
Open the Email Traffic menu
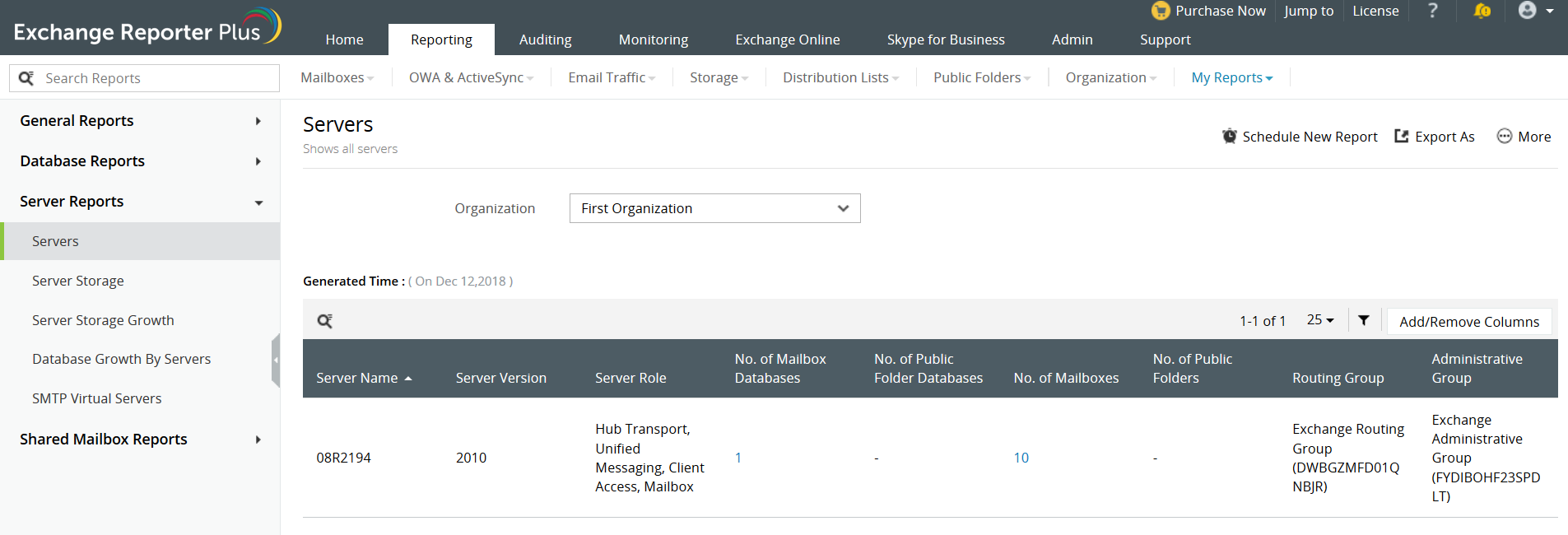[x=612, y=77]
